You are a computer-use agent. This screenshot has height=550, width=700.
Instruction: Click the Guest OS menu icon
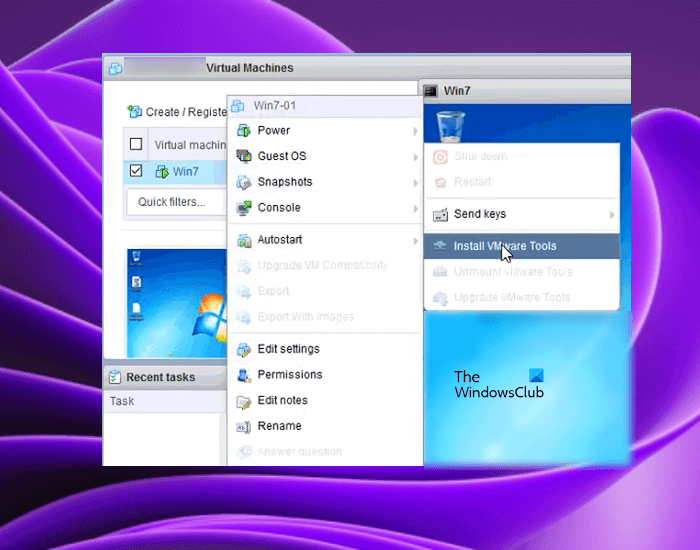[244, 156]
